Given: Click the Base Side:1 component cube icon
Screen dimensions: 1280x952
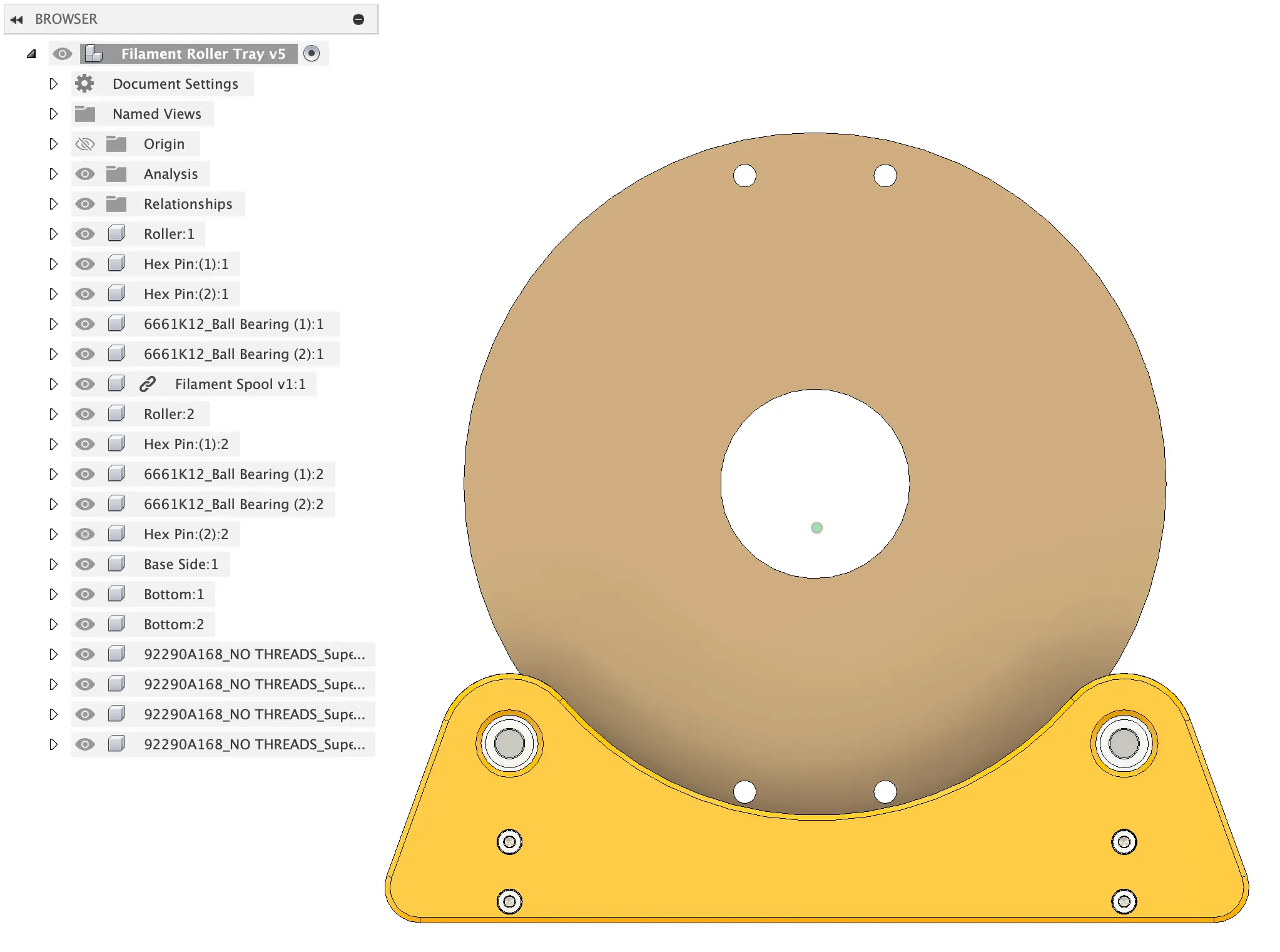Looking at the screenshot, I should click(x=116, y=564).
